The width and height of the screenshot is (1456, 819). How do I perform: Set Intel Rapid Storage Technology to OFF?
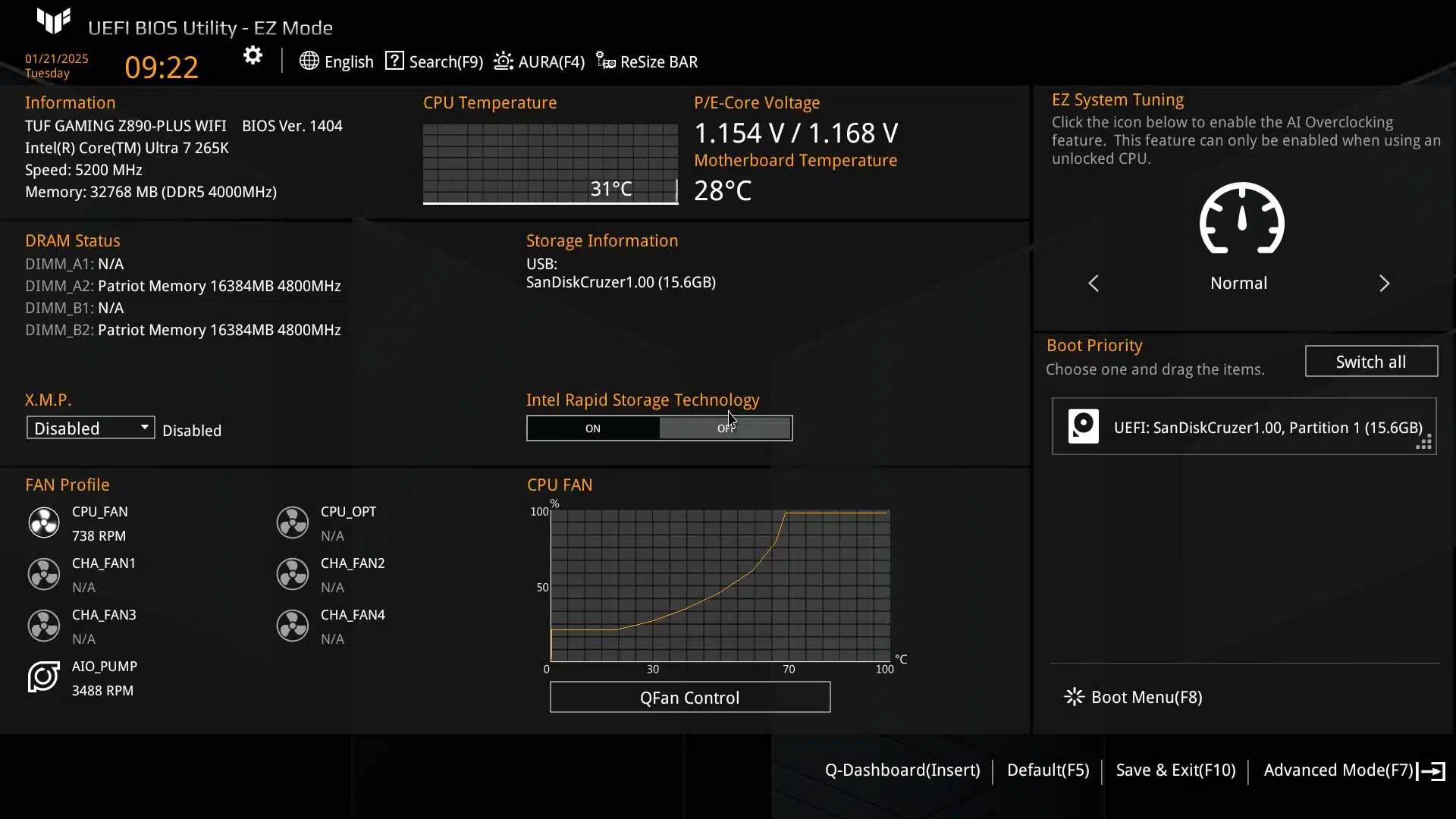(x=726, y=428)
